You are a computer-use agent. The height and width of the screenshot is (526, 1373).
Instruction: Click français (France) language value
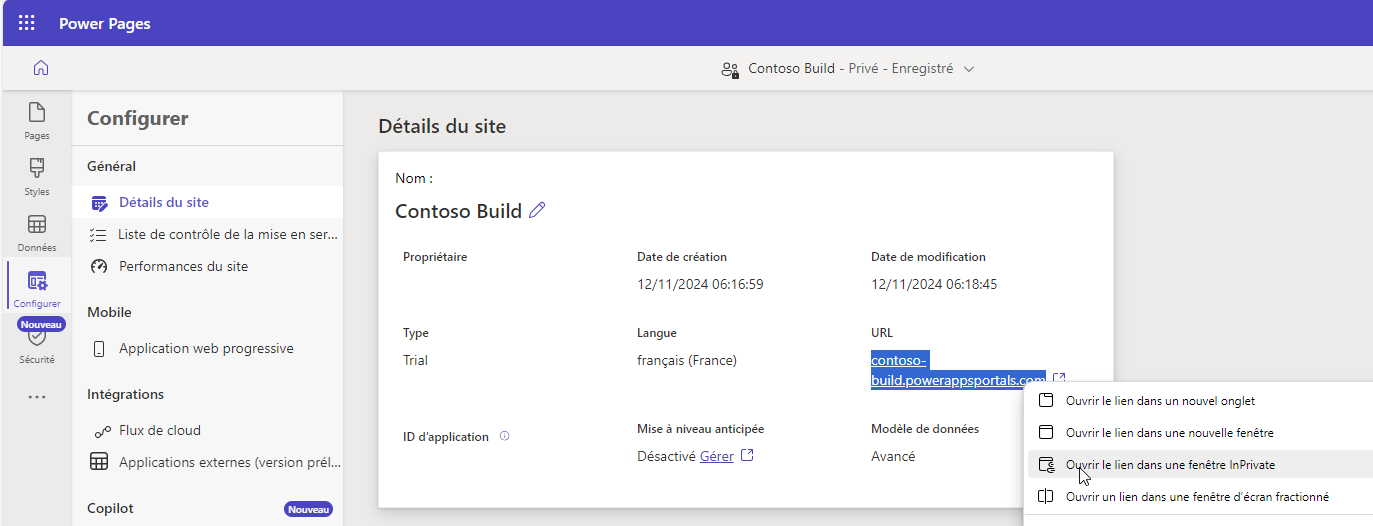687,360
